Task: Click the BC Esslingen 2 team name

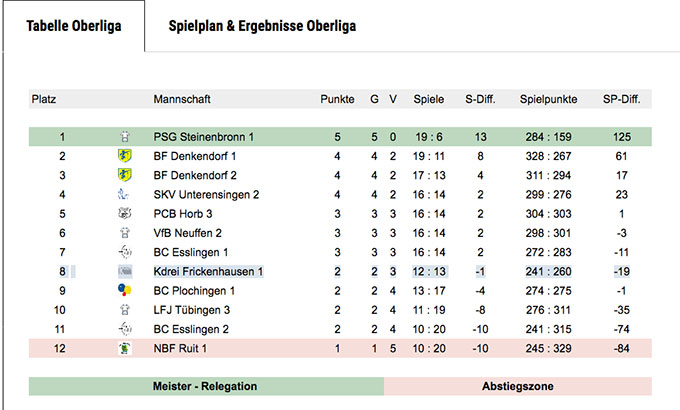Action: (x=191, y=329)
